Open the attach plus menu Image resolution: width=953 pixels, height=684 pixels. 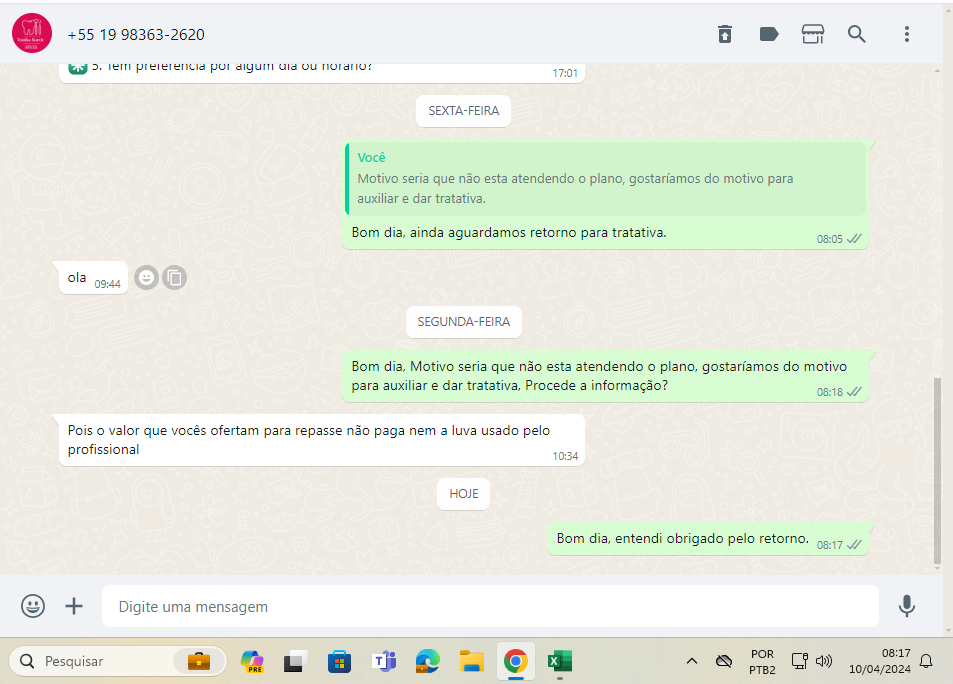pyautogui.click(x=74, y=606)
